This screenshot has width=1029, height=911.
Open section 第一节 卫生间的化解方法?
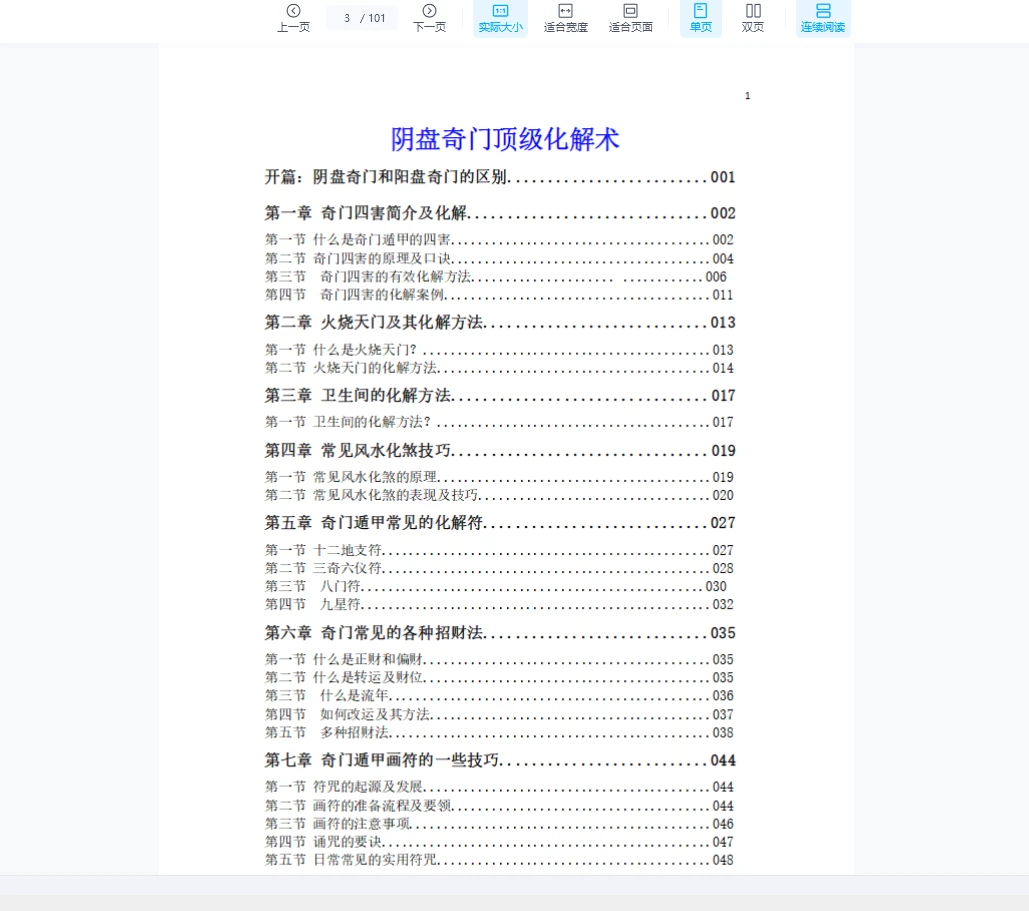click(x=499, y=422)
